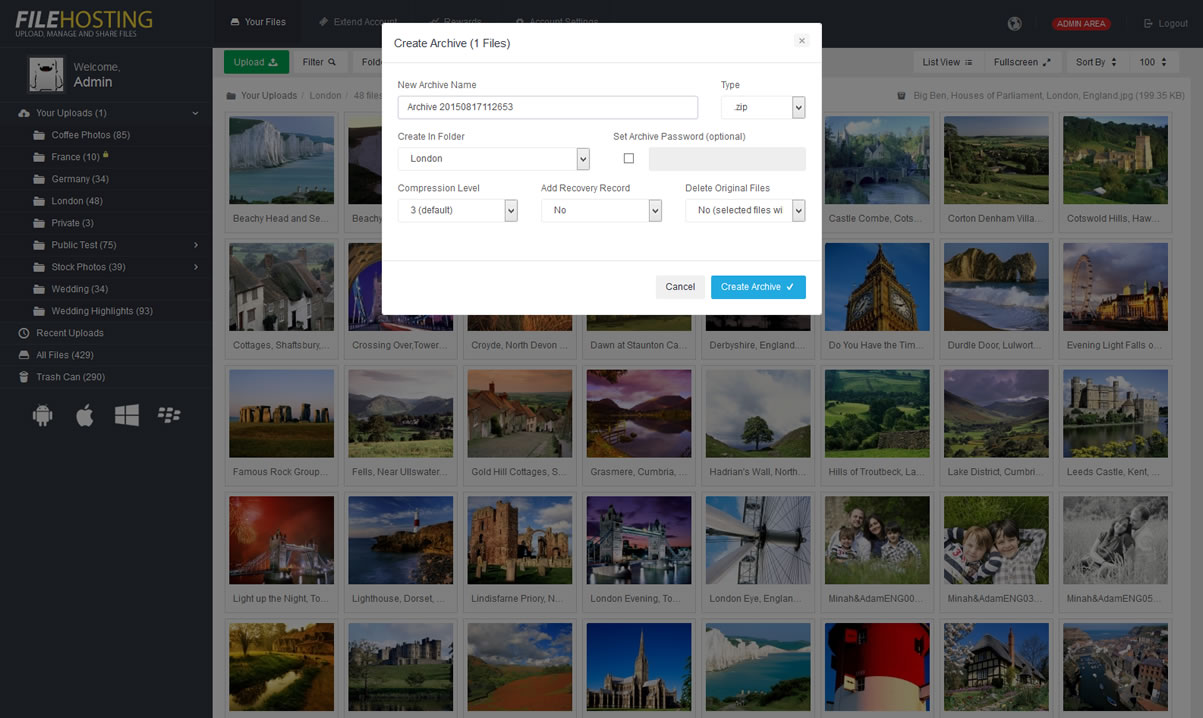Click Your Uploads in the breadcrumb

tap(269, 96)
